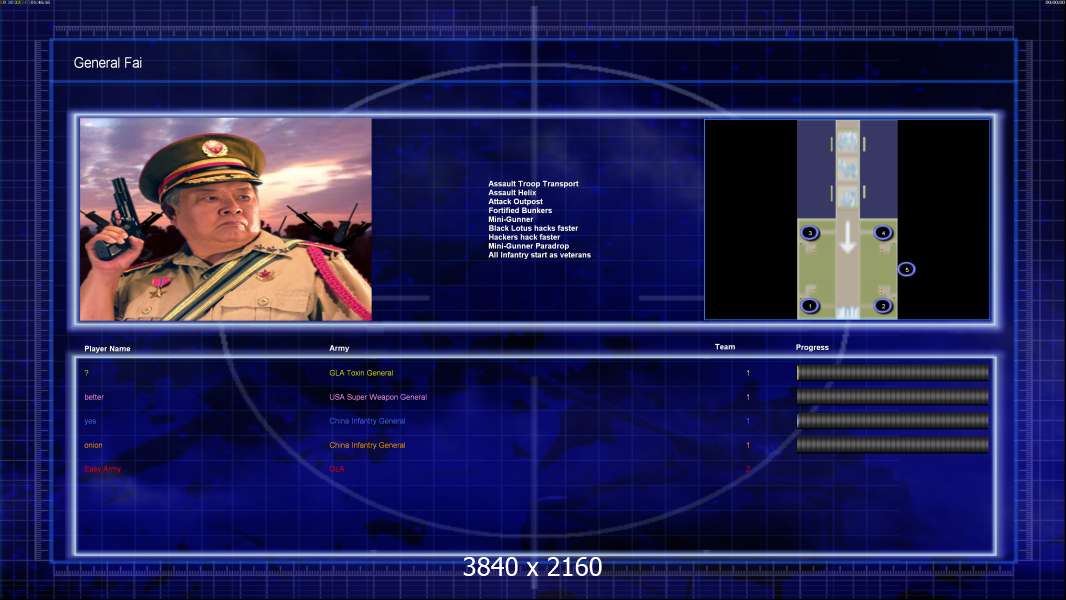Click the loading bar for player '?'

(893, 372)
